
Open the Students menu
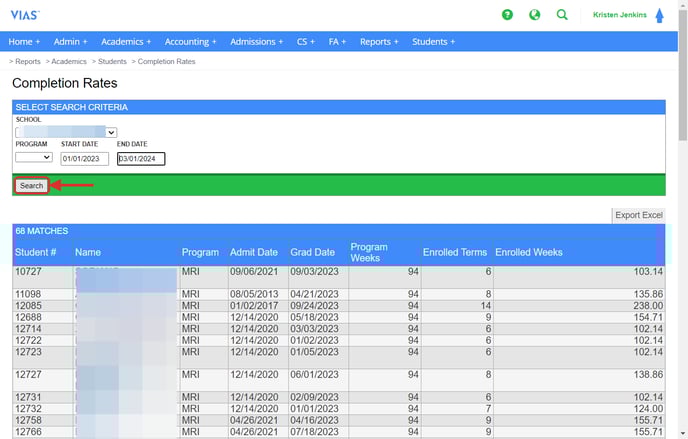pyautogui.click(x=433, y=42)
